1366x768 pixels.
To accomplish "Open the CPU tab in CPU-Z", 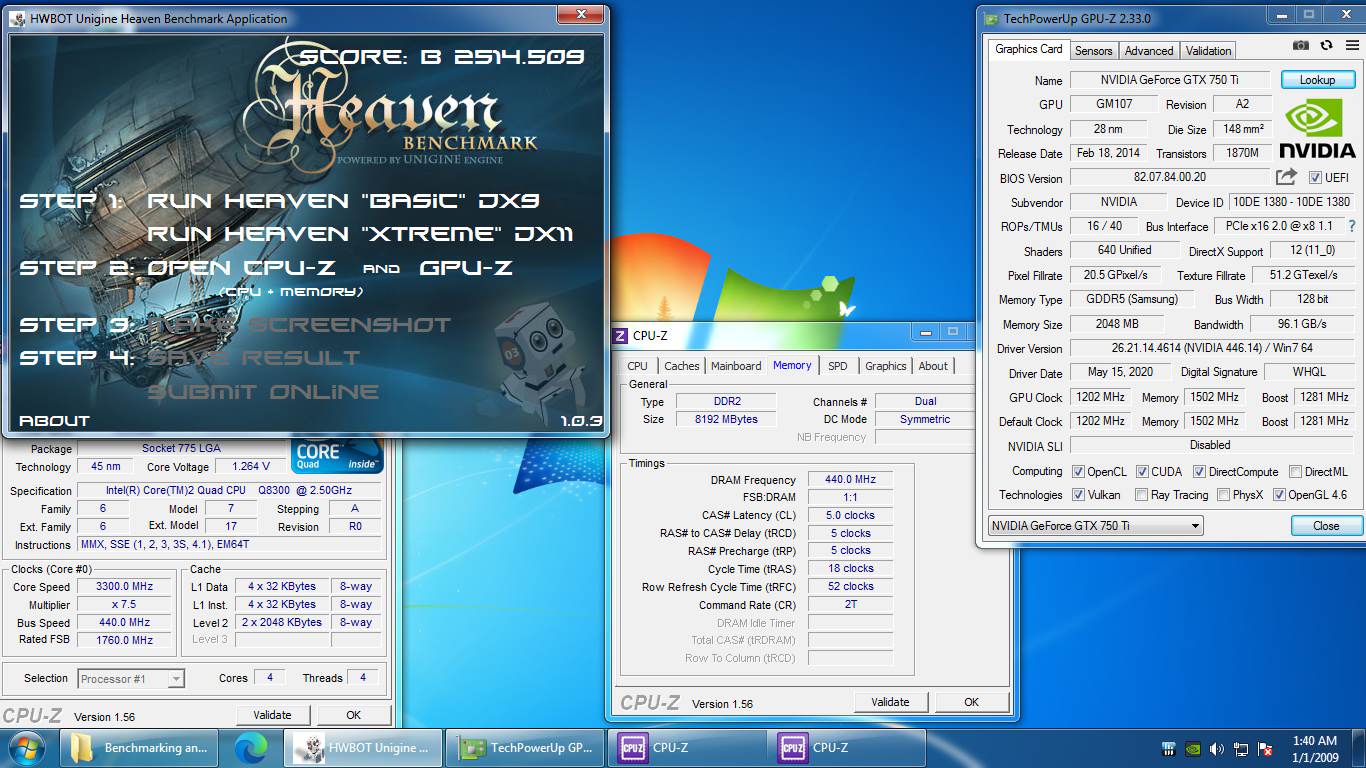I will tap(637, 366).
